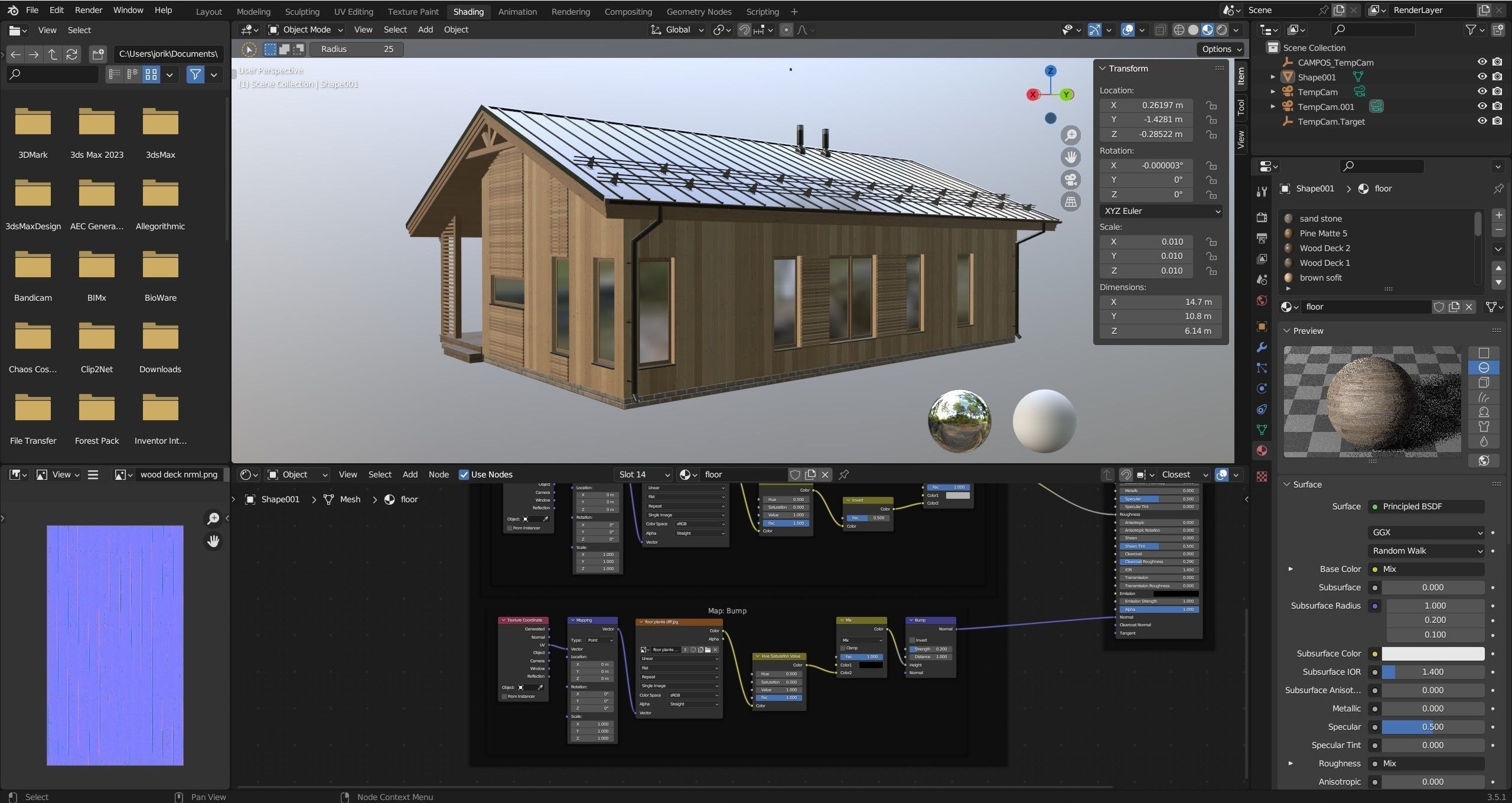Open the Tool sidebar tab in viewport
Screen dimensions: 1512x803
click(x=1241, y=107)
